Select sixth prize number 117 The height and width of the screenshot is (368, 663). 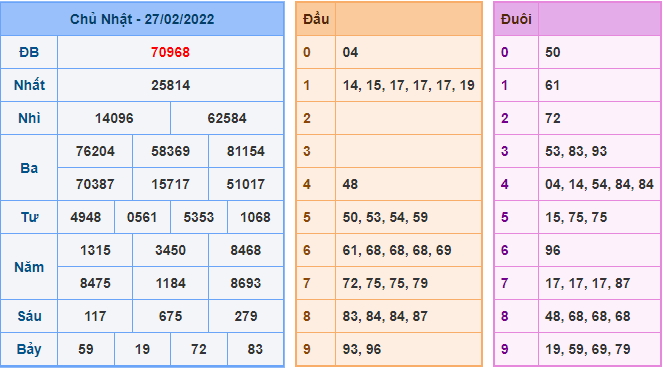(x=95, y=316)
